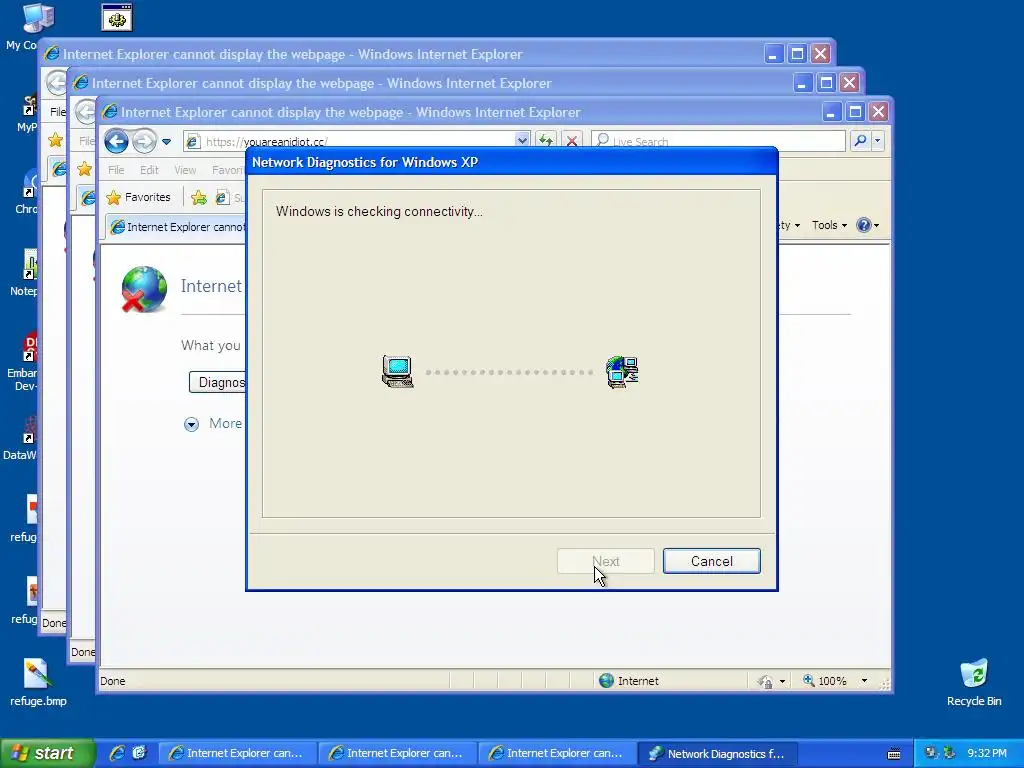Select Network Diagnostics taskbar button

tap(718, 753)
